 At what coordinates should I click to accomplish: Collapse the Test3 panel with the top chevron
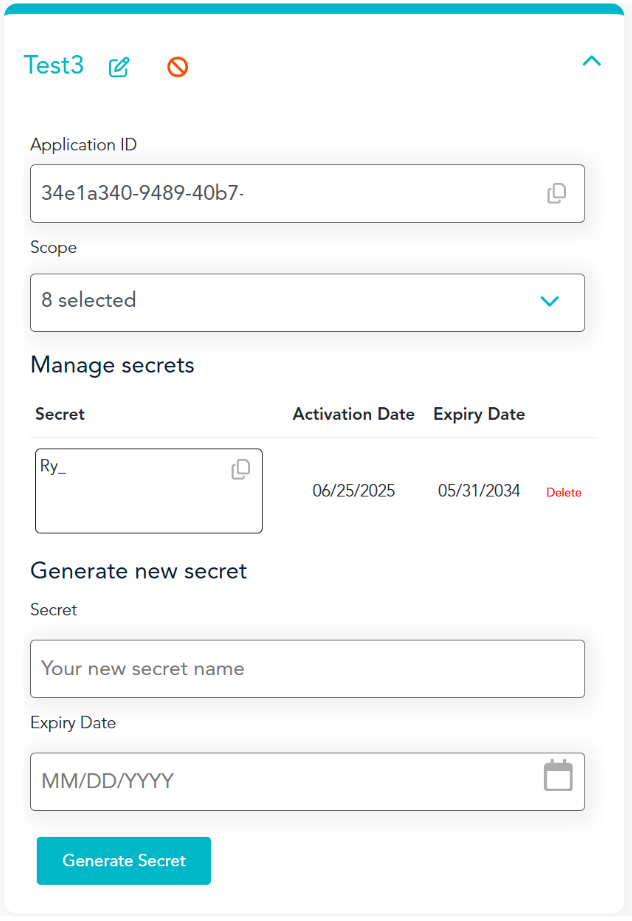click(592, 62)
